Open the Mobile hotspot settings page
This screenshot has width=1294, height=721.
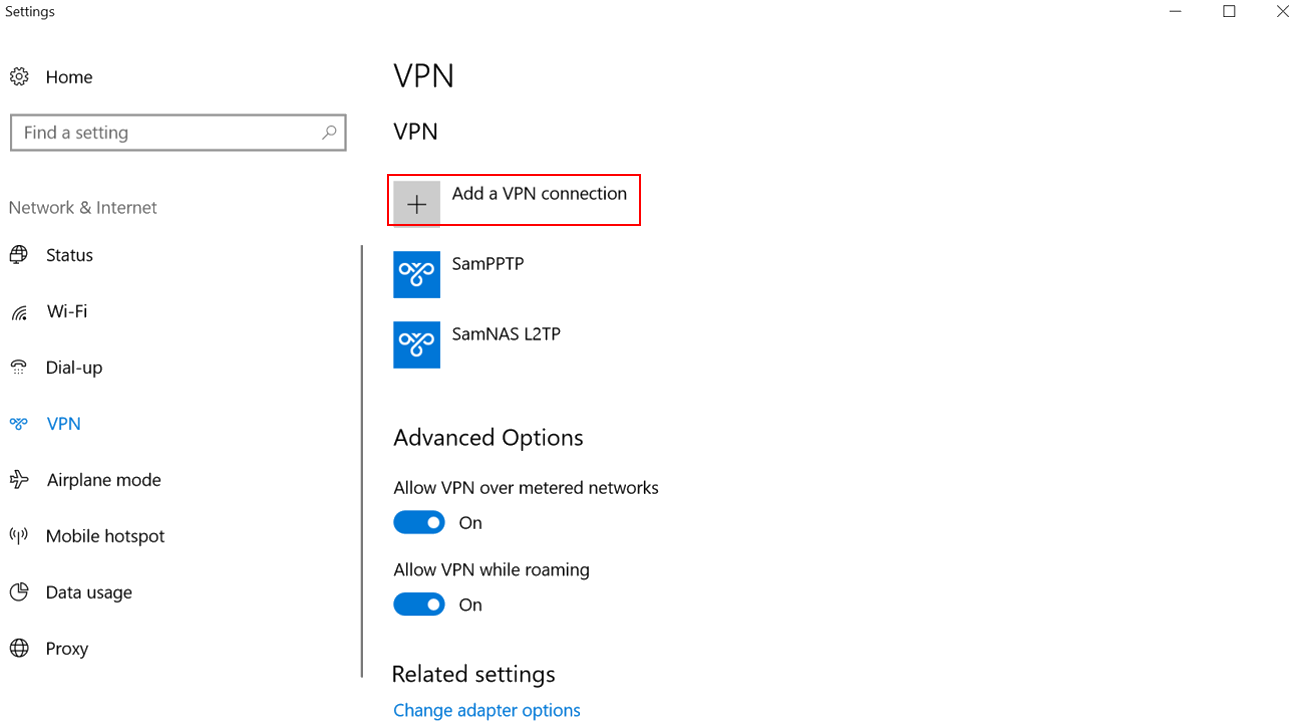click(x=105, y=536)
